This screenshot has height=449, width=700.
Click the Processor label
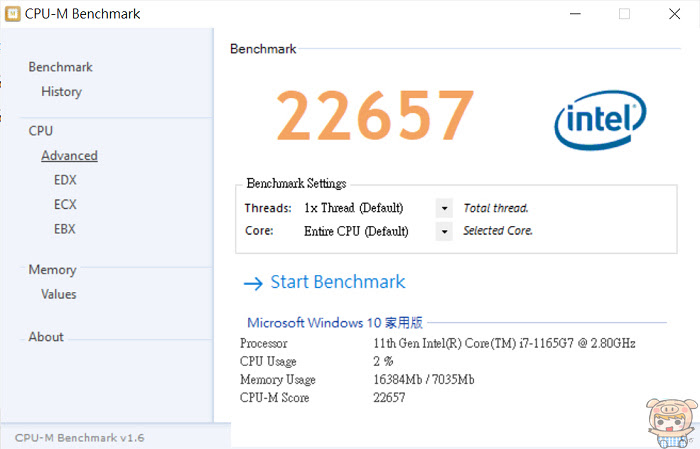[263, 343]
